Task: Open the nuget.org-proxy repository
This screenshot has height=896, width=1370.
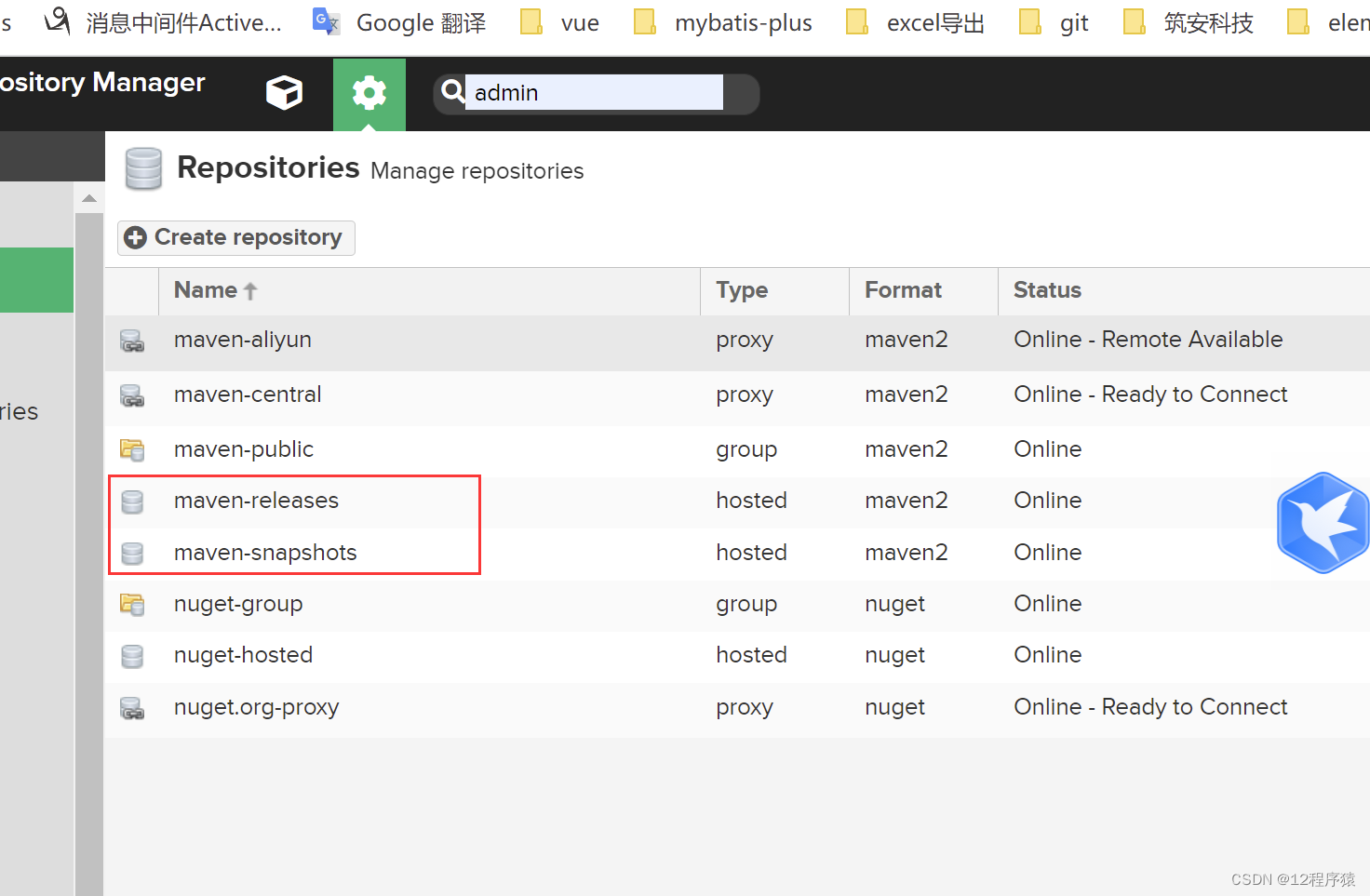Action: [x=256, y=707]
